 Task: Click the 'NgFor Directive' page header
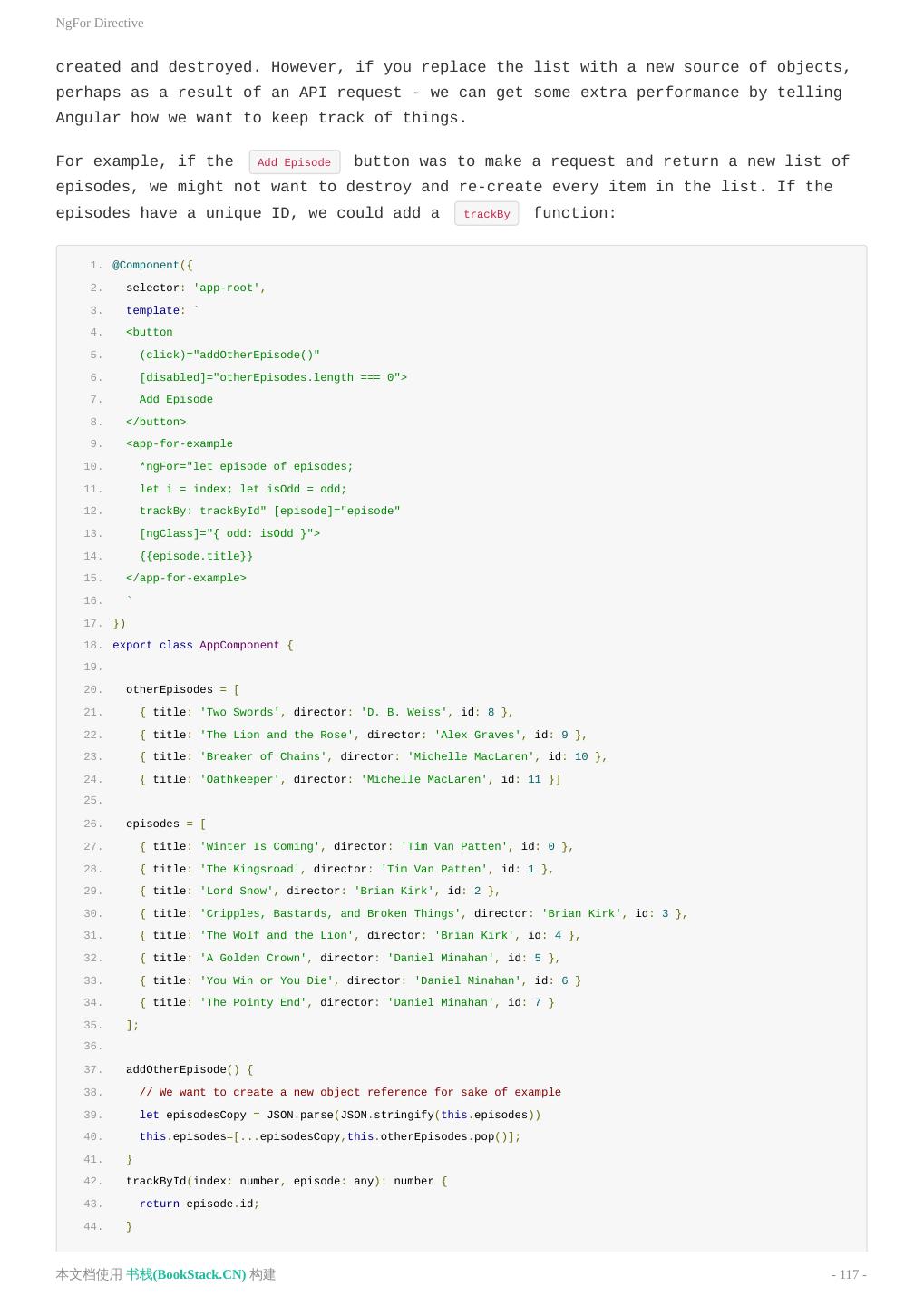pos(100,23)
